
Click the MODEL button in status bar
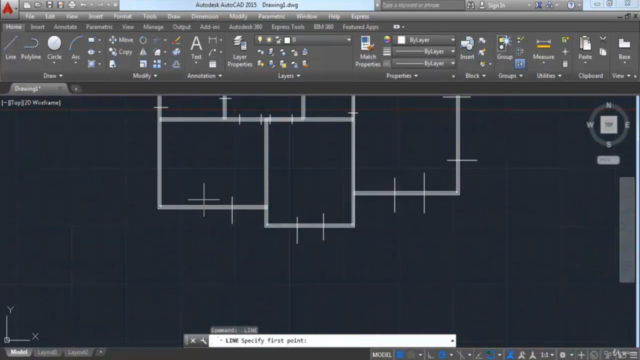382,355
